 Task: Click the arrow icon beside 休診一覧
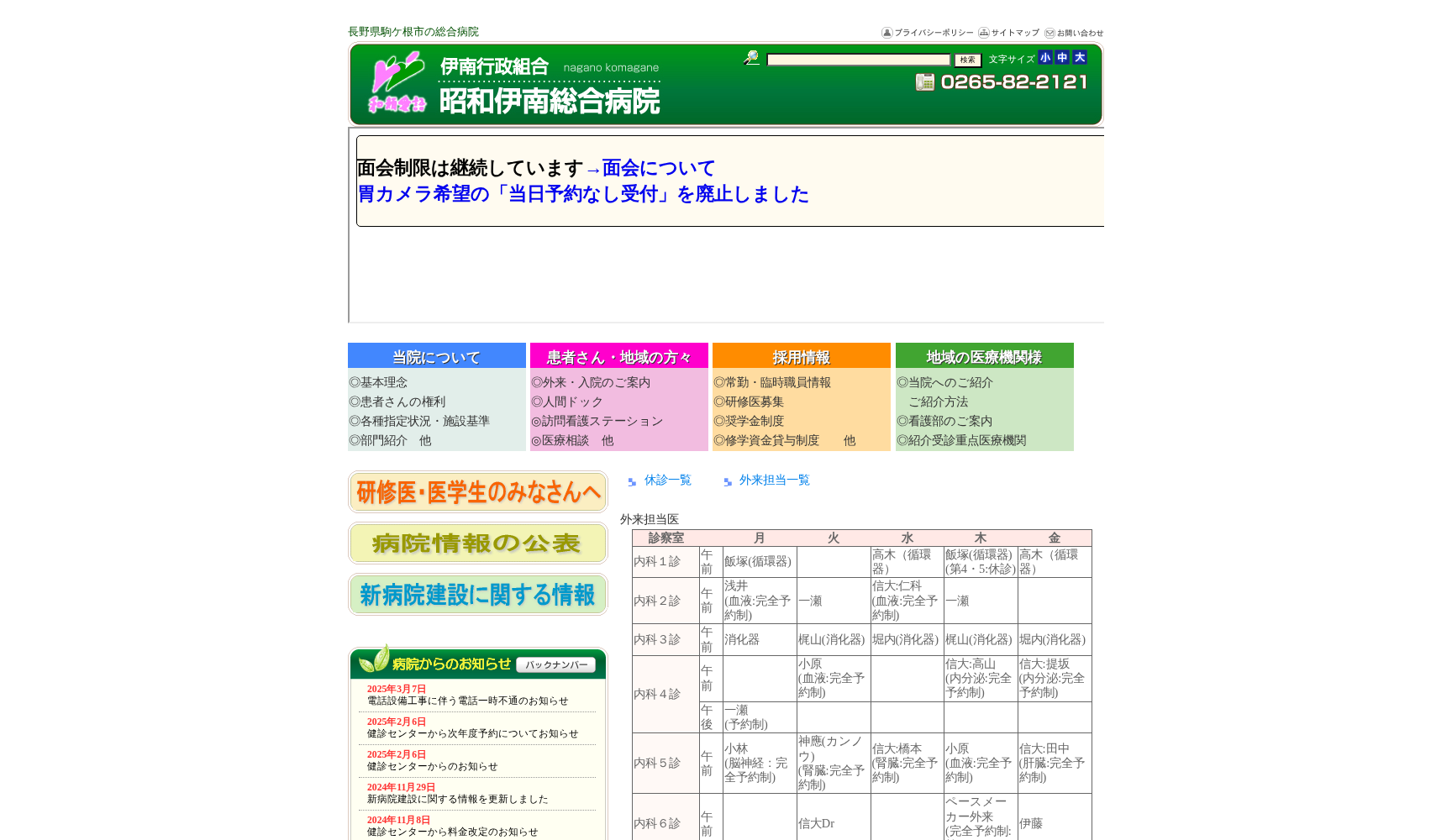(x=631, y=481)
